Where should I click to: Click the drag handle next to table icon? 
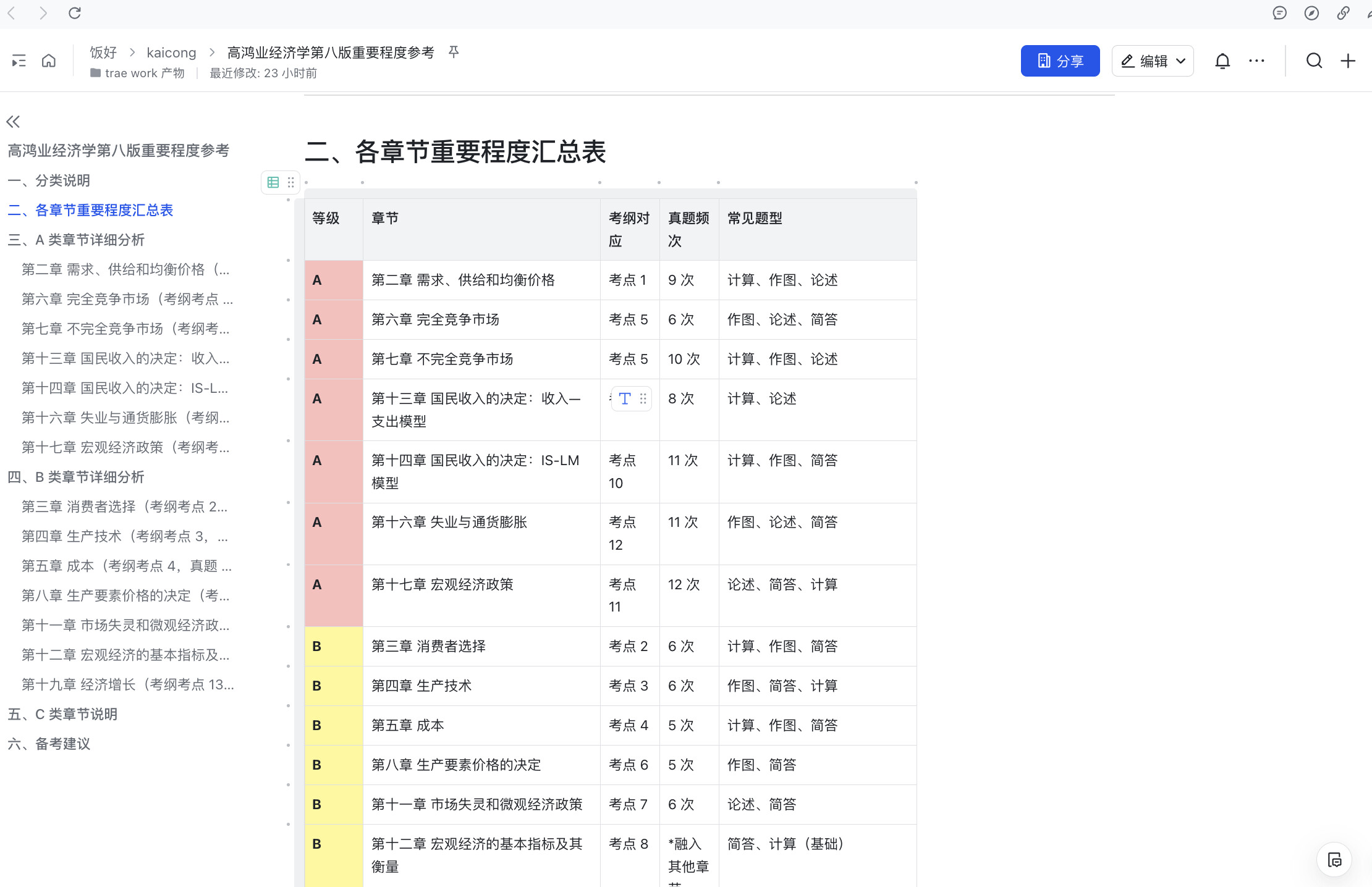290,182
